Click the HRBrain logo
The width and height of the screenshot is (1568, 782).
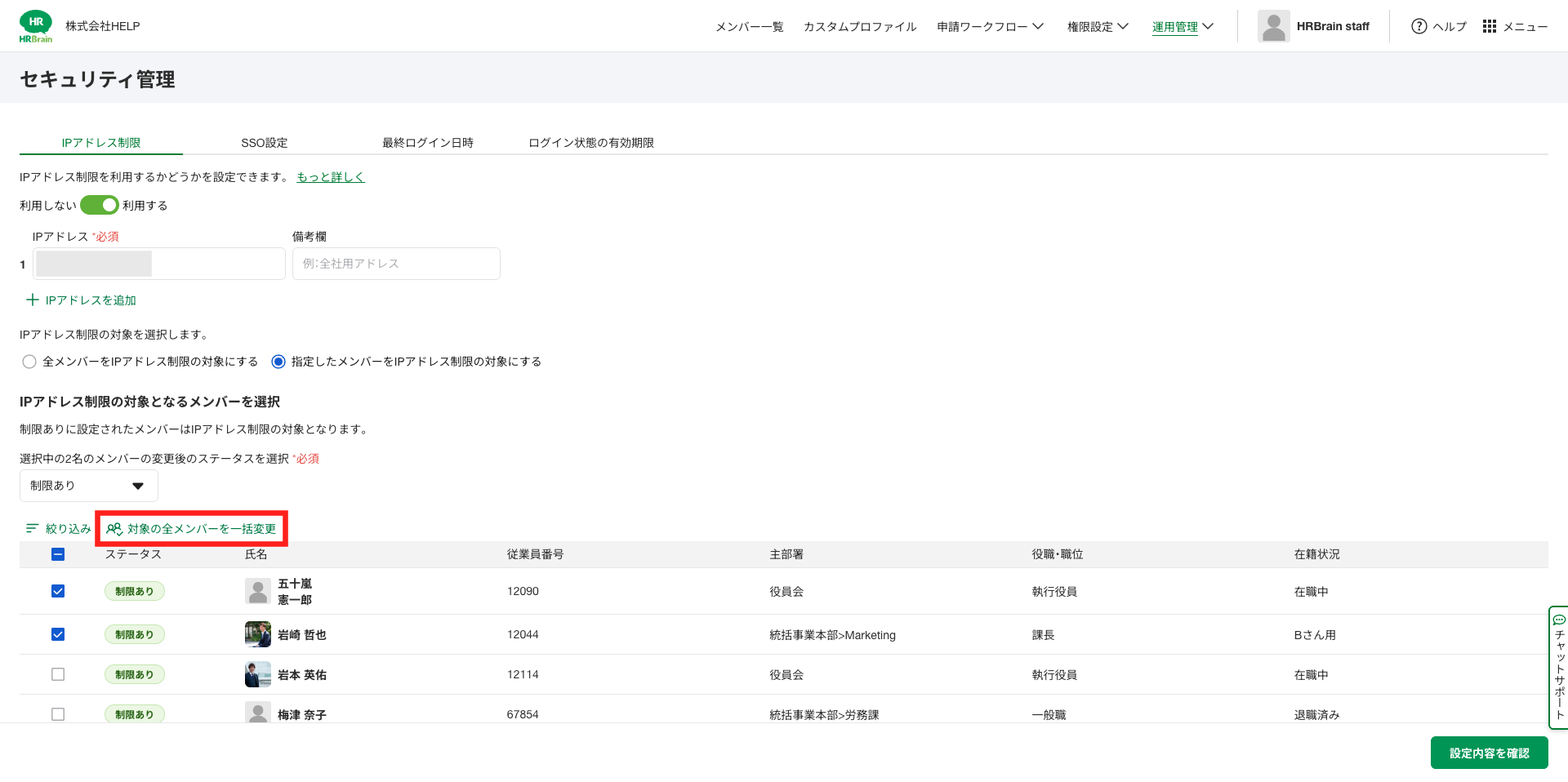pyautogui.click(x=36, y=26)
